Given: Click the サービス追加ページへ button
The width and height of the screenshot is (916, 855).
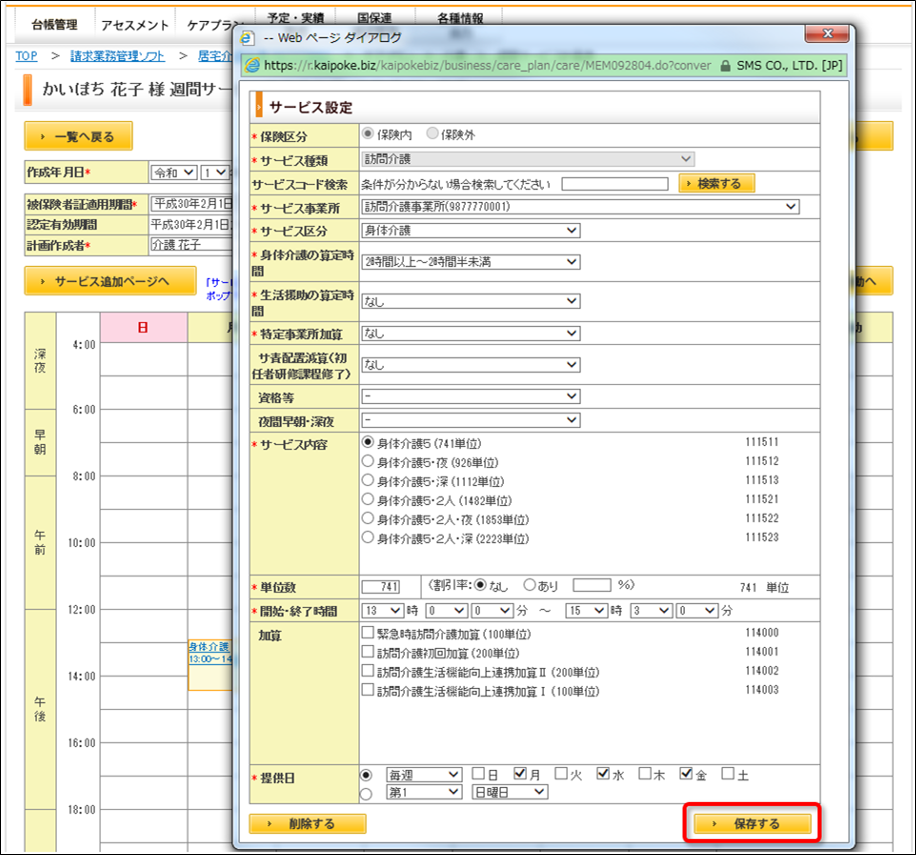Looking at the screenshot, I should [x=110, y=281].
